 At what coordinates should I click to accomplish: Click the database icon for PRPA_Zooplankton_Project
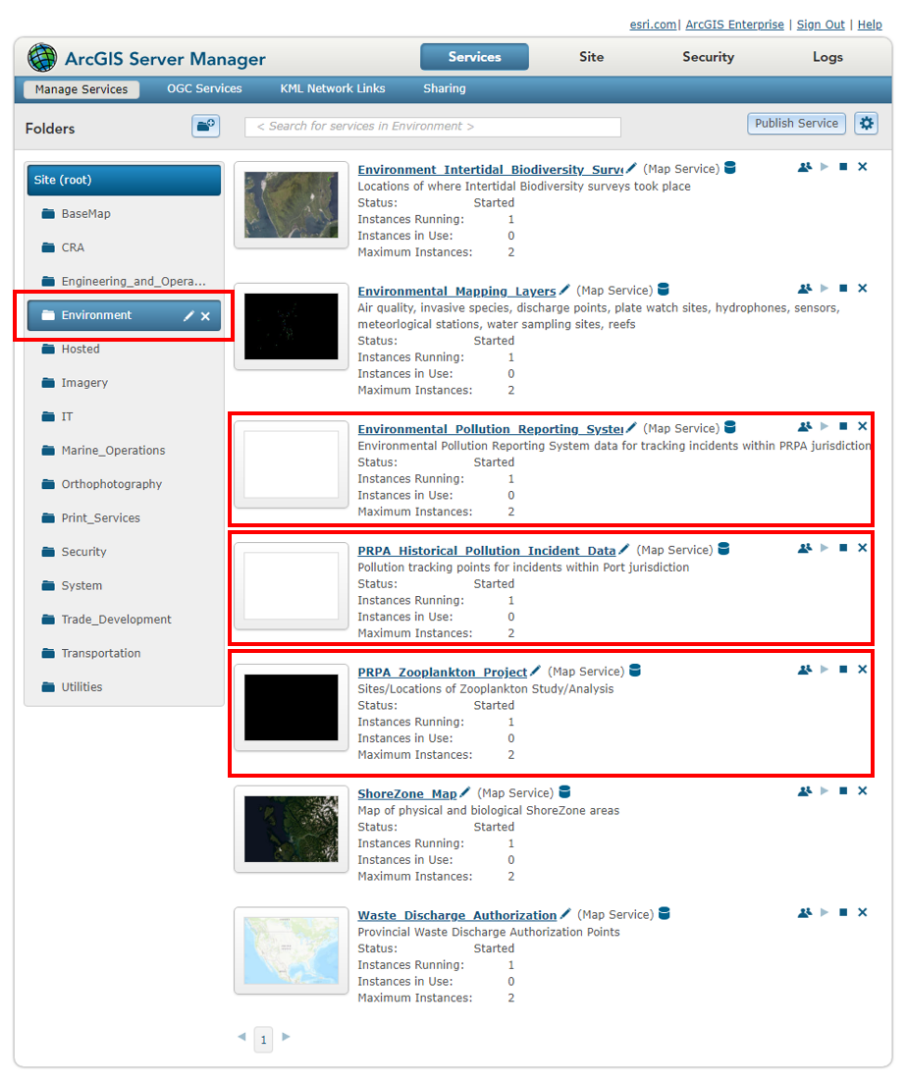click(635, 670)
